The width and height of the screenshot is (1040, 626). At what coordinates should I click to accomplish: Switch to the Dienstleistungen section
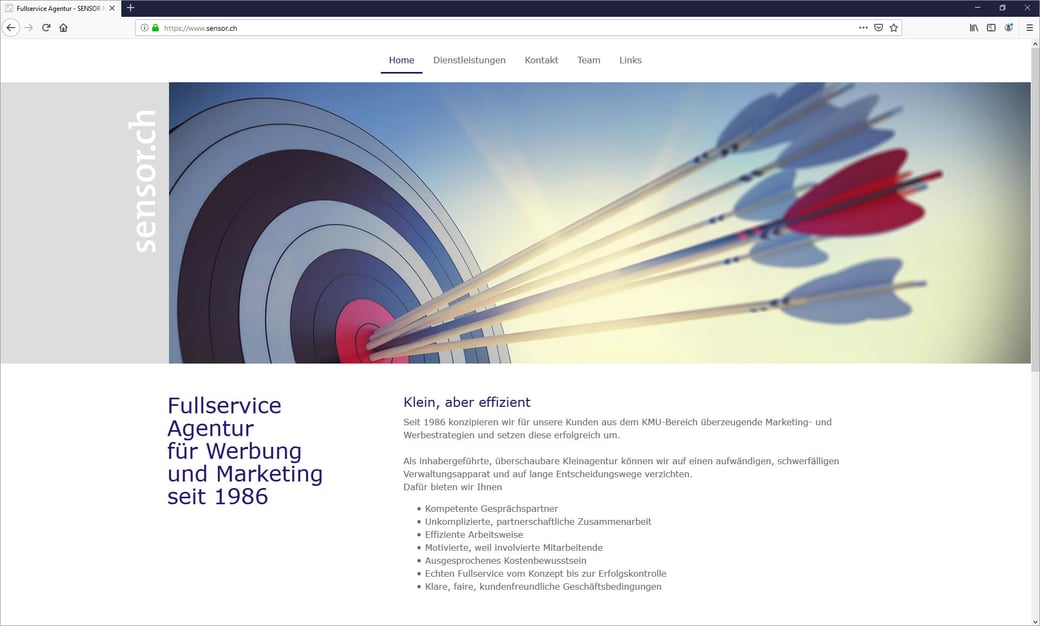[x=469, y=60]
